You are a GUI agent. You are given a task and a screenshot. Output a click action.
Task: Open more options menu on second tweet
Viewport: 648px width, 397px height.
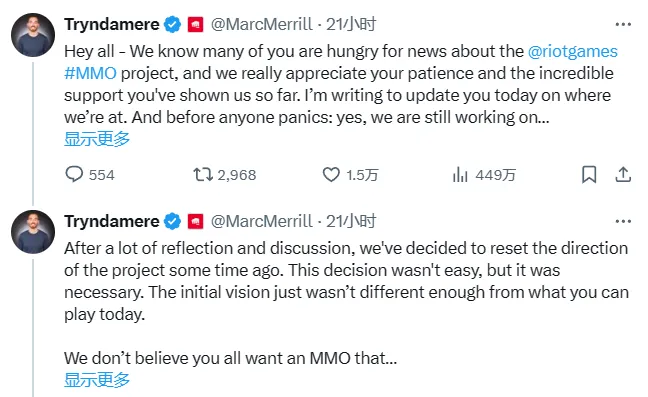[x=623, y=221]
